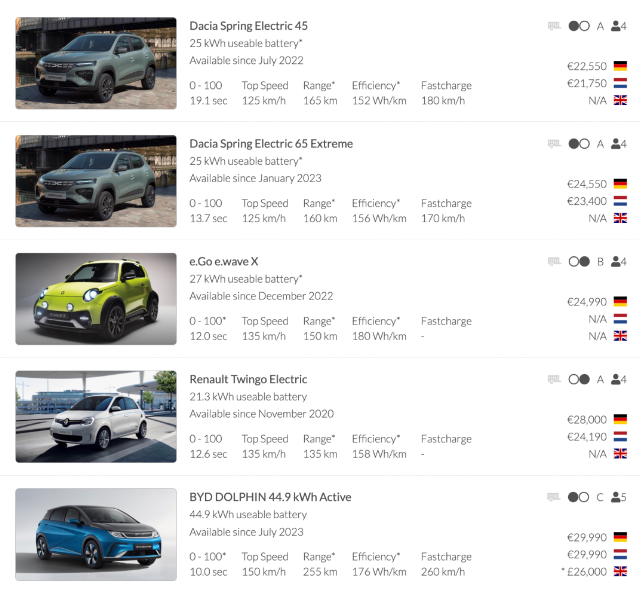Open Dacia Spring Electric 65 Extreme link

point(271,144)
